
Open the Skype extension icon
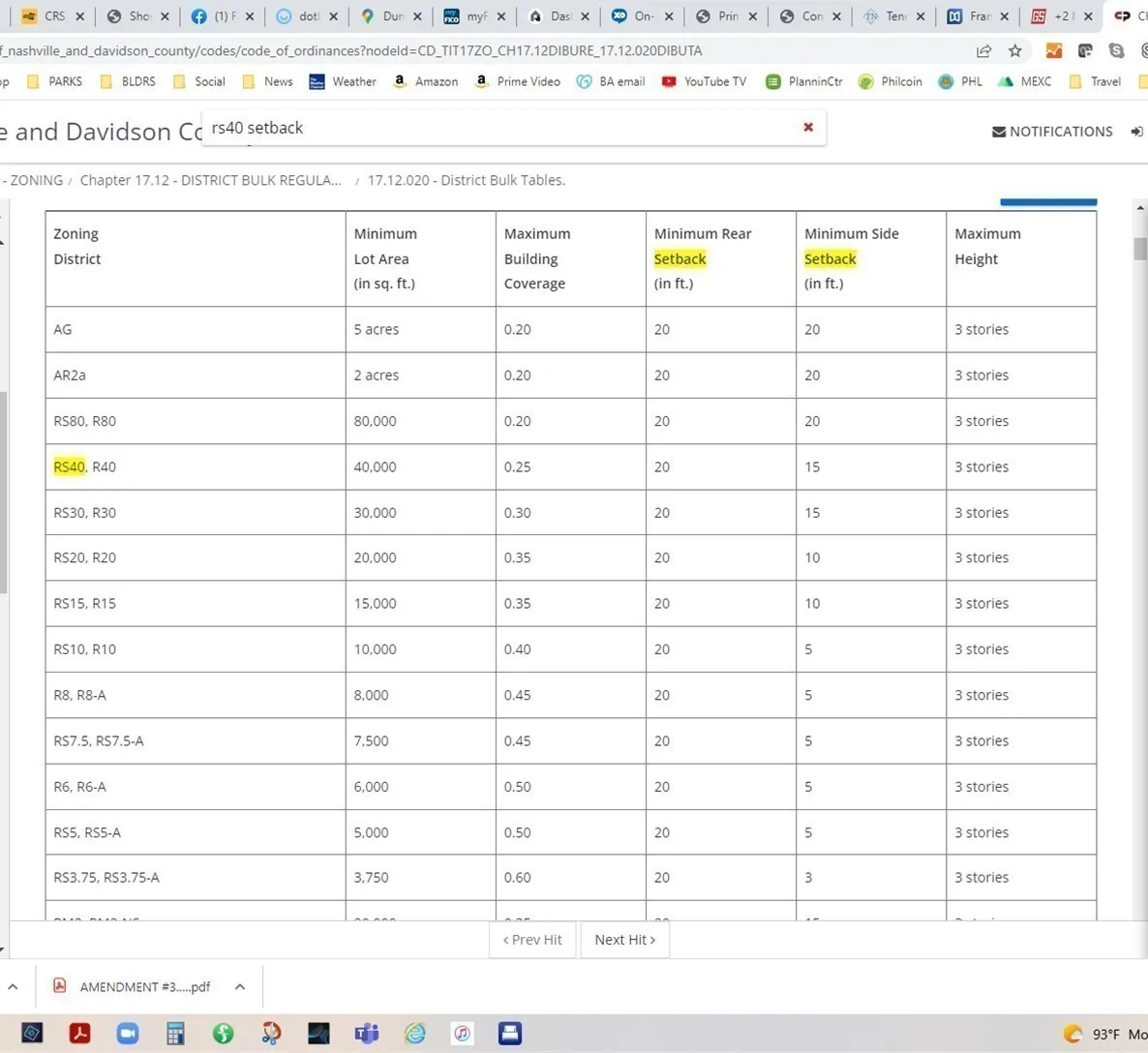point(1116,50)
